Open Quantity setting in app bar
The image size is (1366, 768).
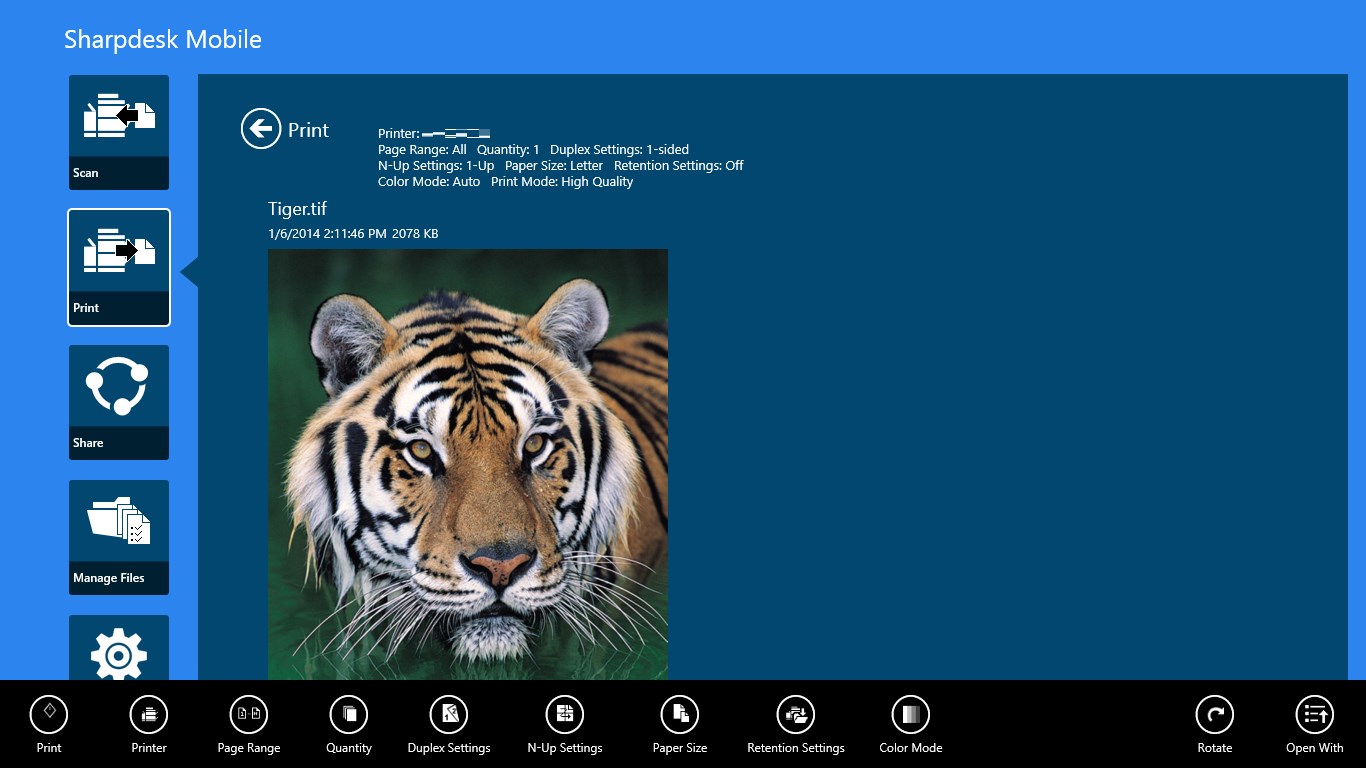pyautogui.click(x=349, y=714)
